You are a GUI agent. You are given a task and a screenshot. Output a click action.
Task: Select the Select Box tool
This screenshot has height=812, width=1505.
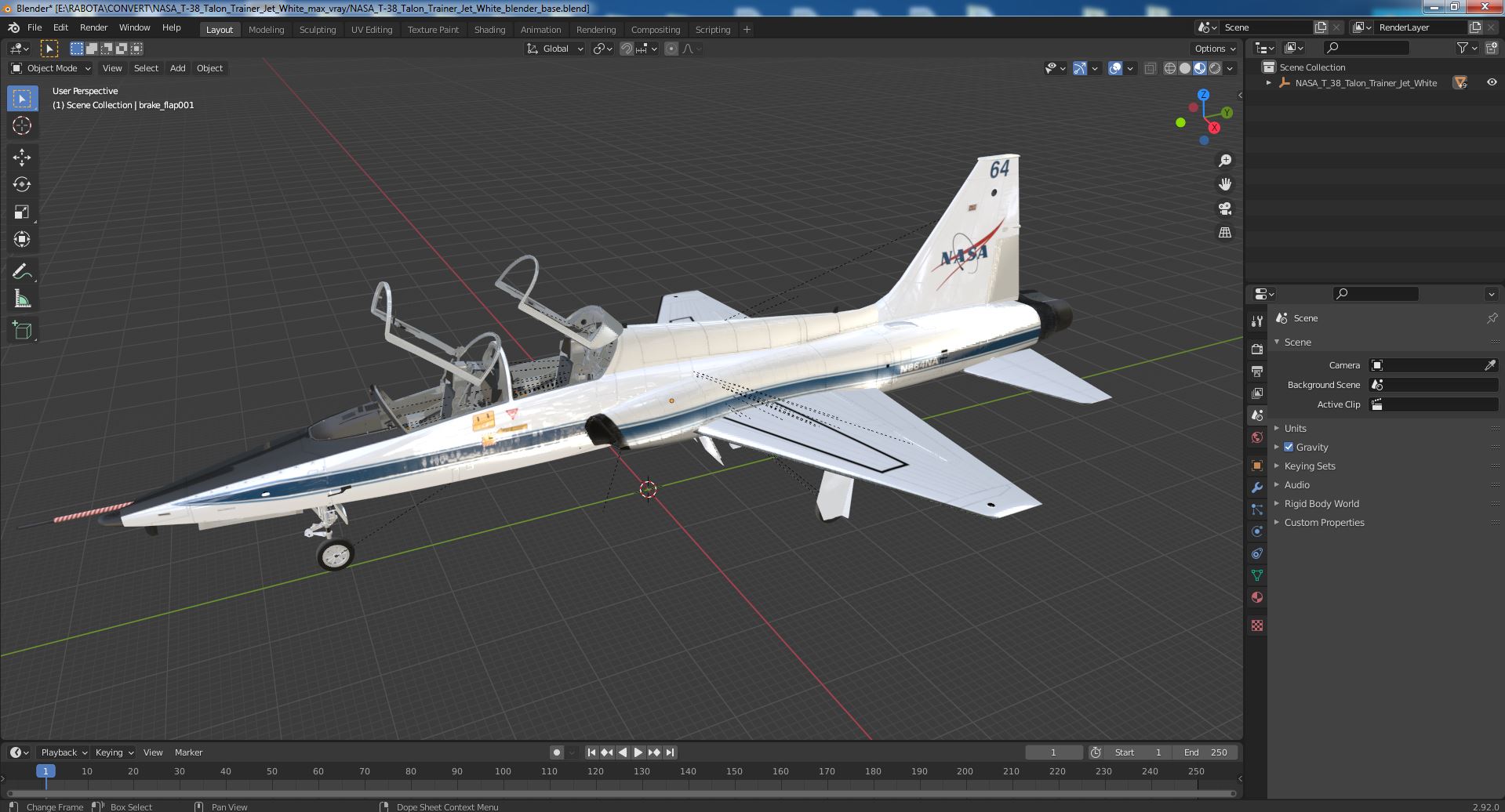click(22, 99)
